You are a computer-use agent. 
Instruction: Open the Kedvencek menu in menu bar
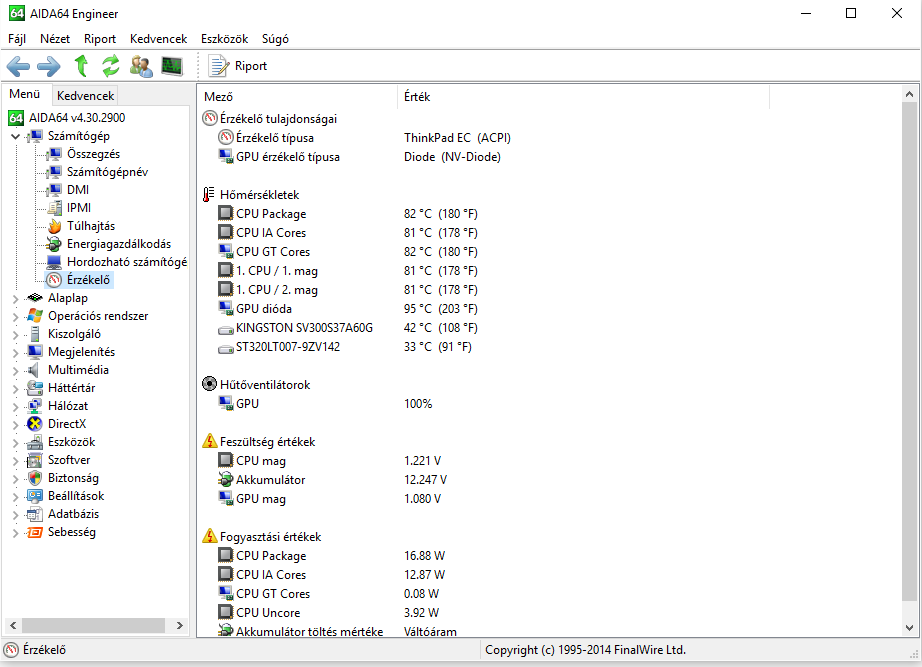click(158, 39)
